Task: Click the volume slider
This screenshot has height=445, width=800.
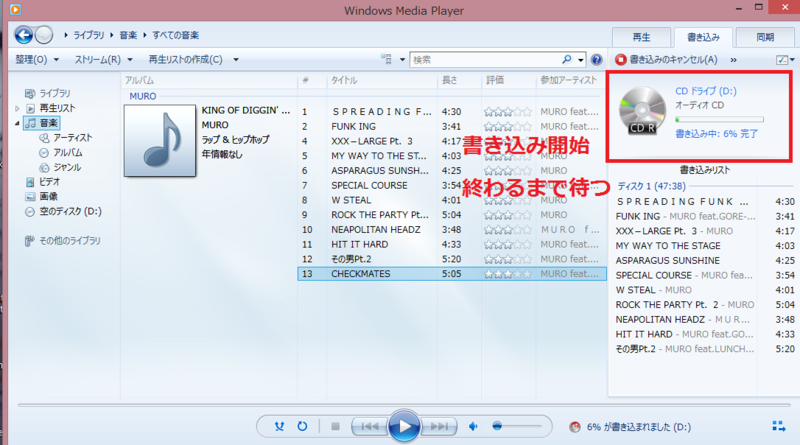Action: click(x=516, y=426)
